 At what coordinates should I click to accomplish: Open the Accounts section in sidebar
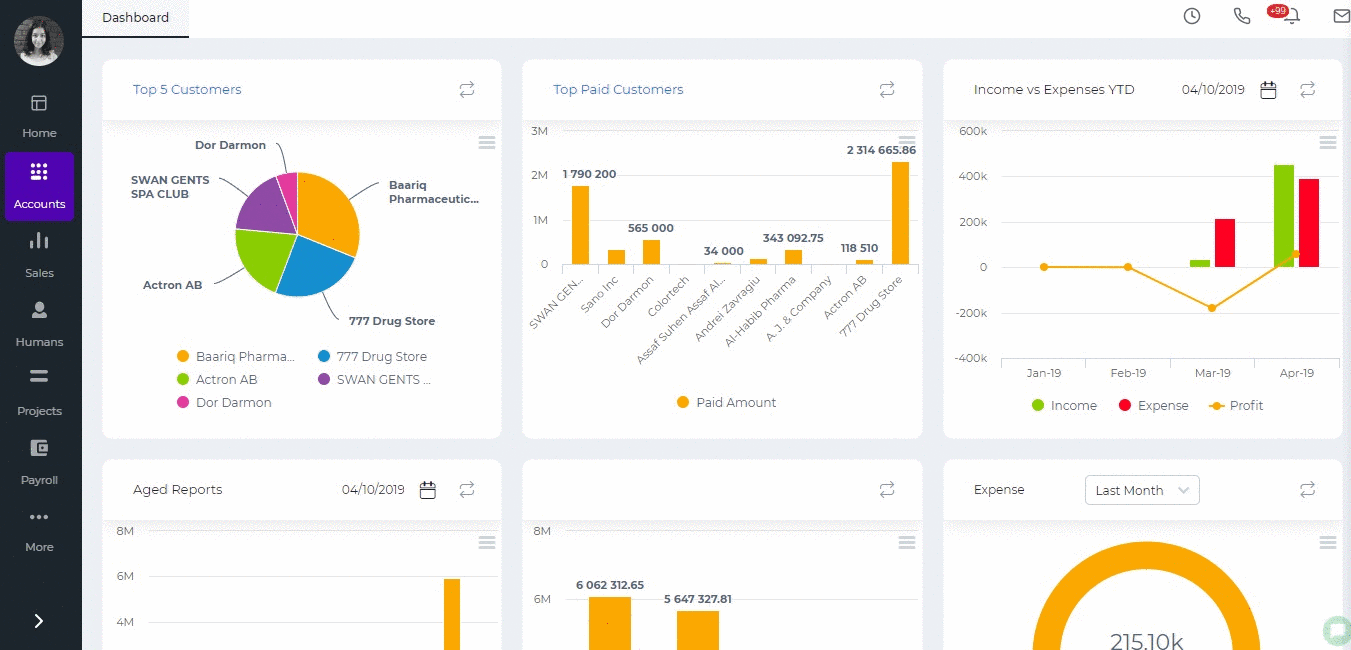coord(39,186)
